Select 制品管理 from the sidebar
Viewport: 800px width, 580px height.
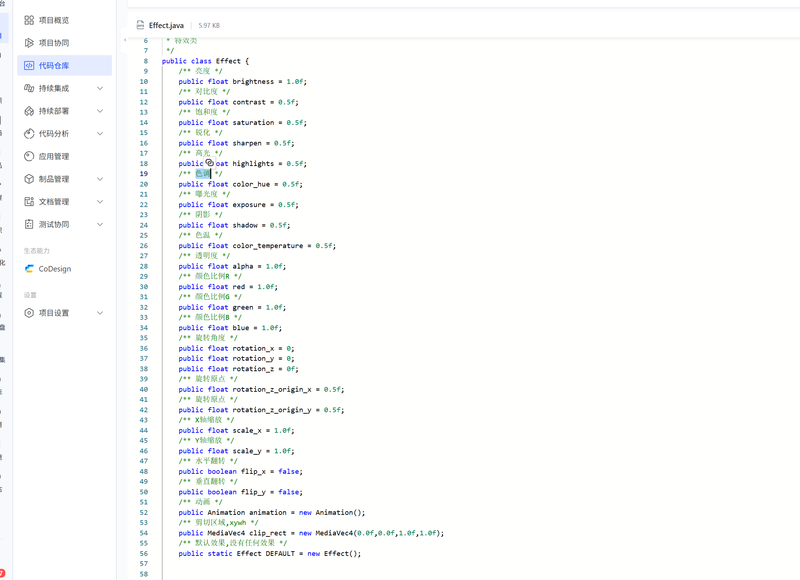click(x=54, y=179)
